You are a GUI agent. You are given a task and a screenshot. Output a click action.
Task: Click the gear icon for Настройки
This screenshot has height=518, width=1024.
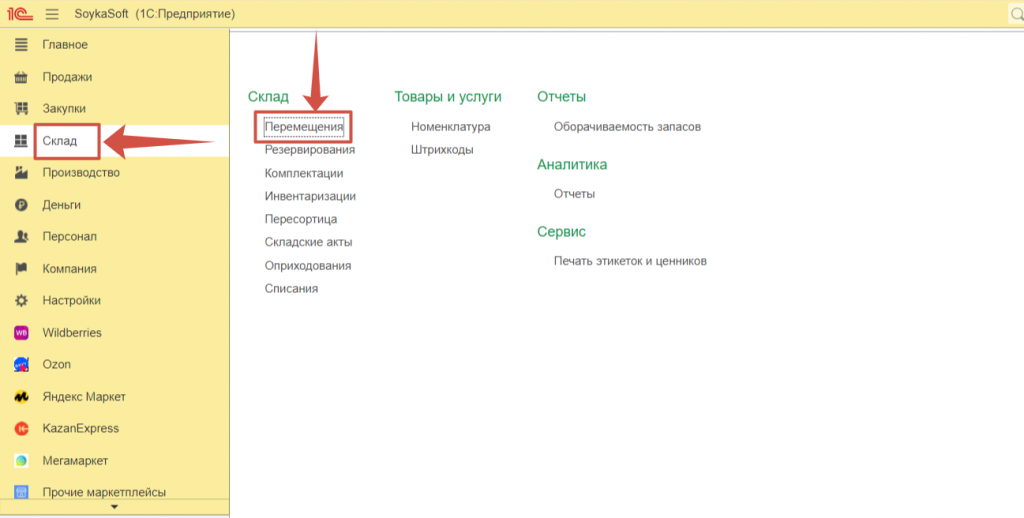pos(20,301)
